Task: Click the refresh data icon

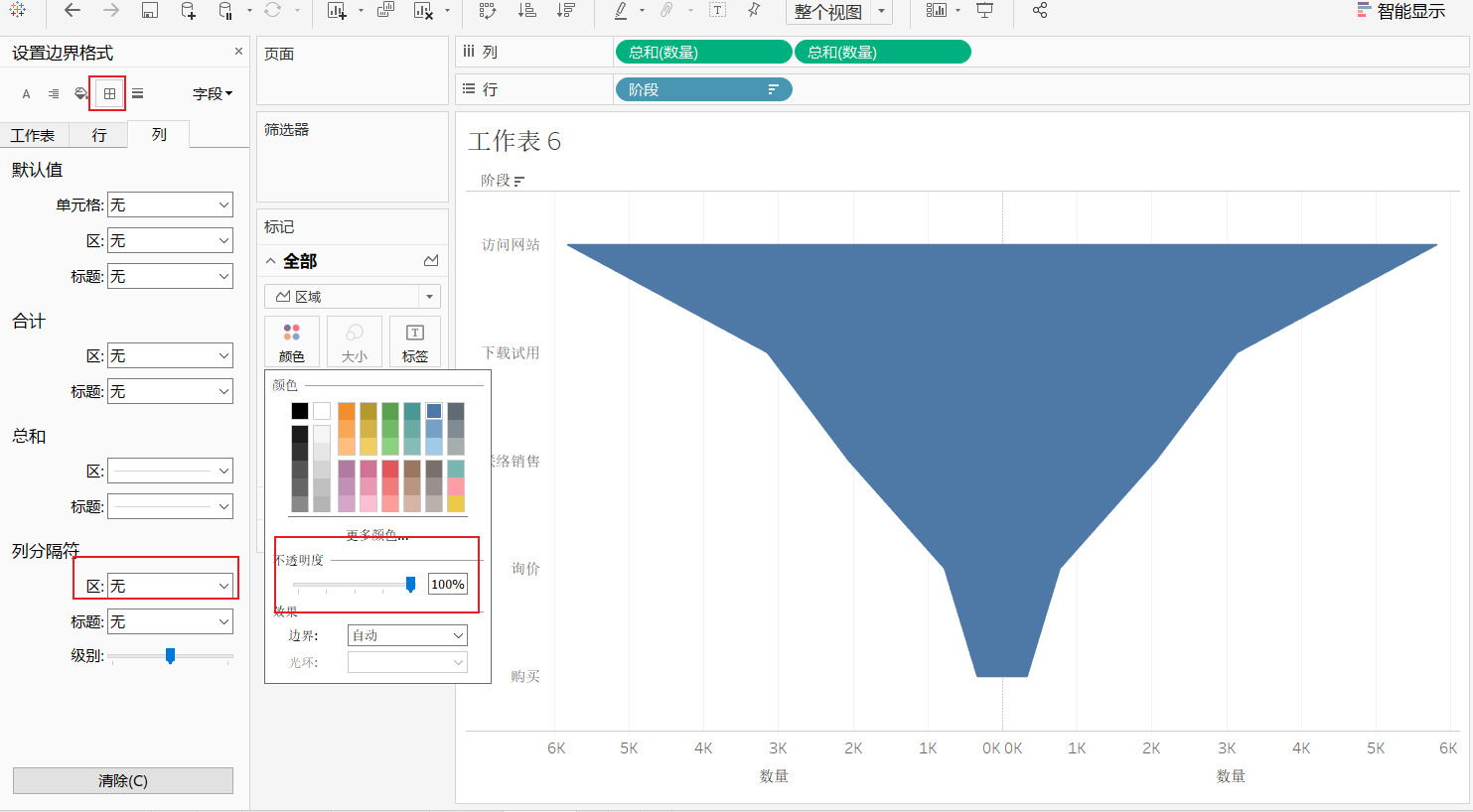Action: (273, 10)
